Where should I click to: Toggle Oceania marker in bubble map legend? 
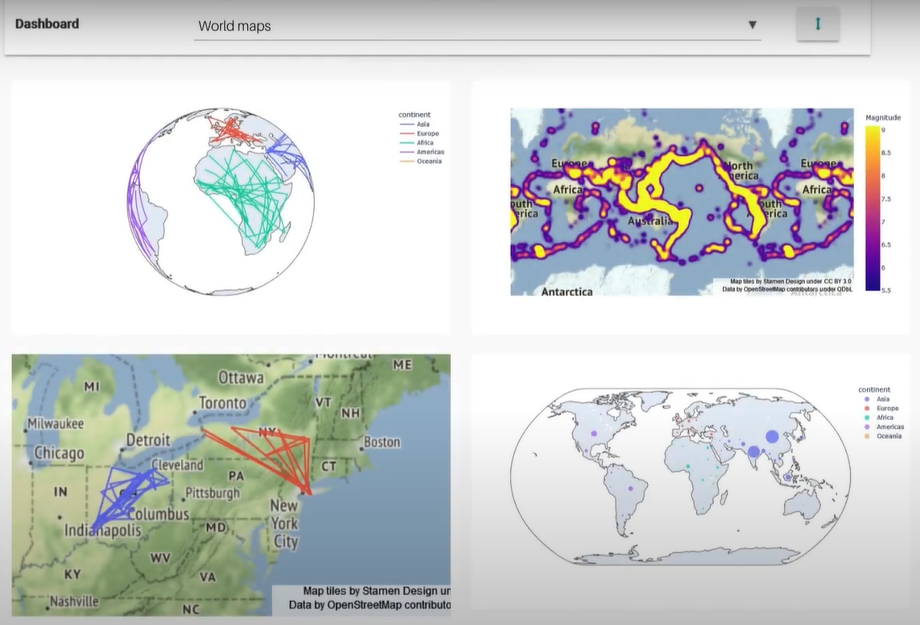888,436
